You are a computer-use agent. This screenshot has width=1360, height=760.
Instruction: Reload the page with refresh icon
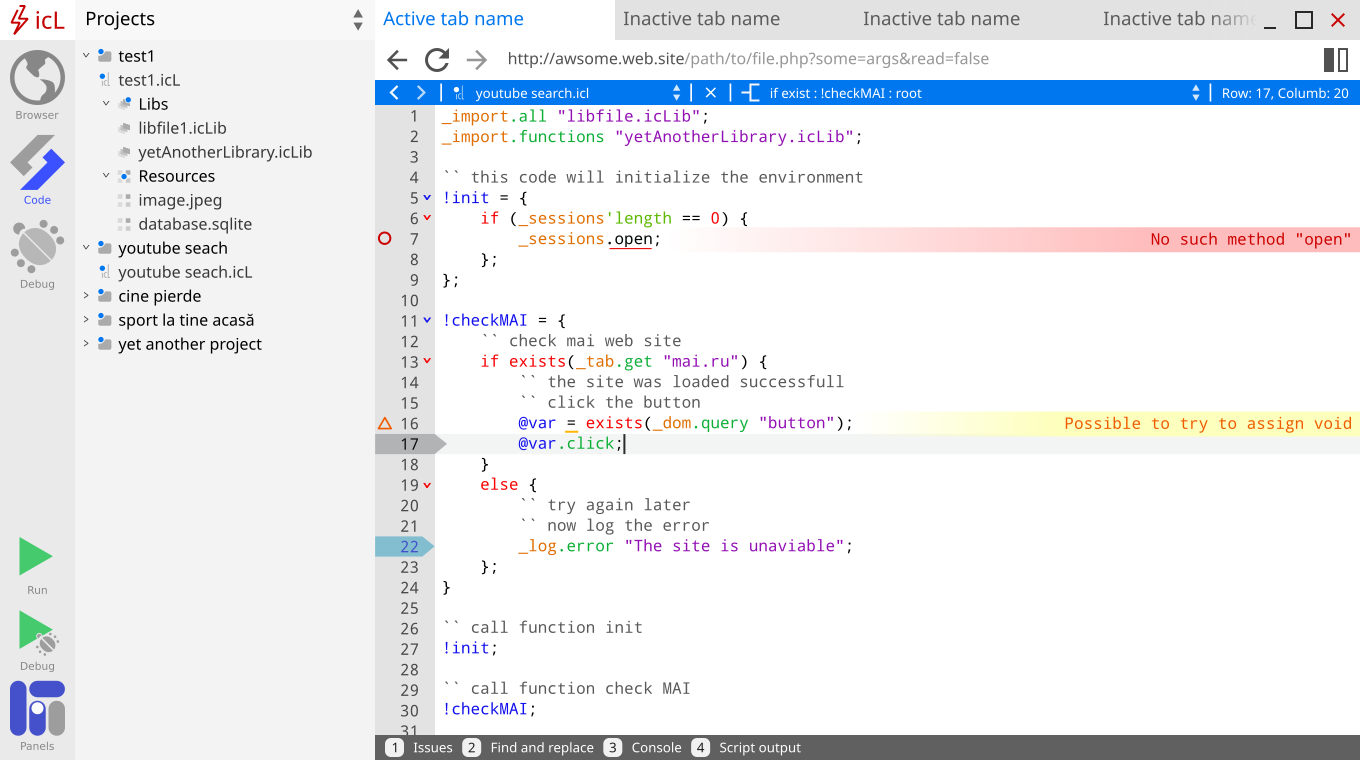[437, 60]
